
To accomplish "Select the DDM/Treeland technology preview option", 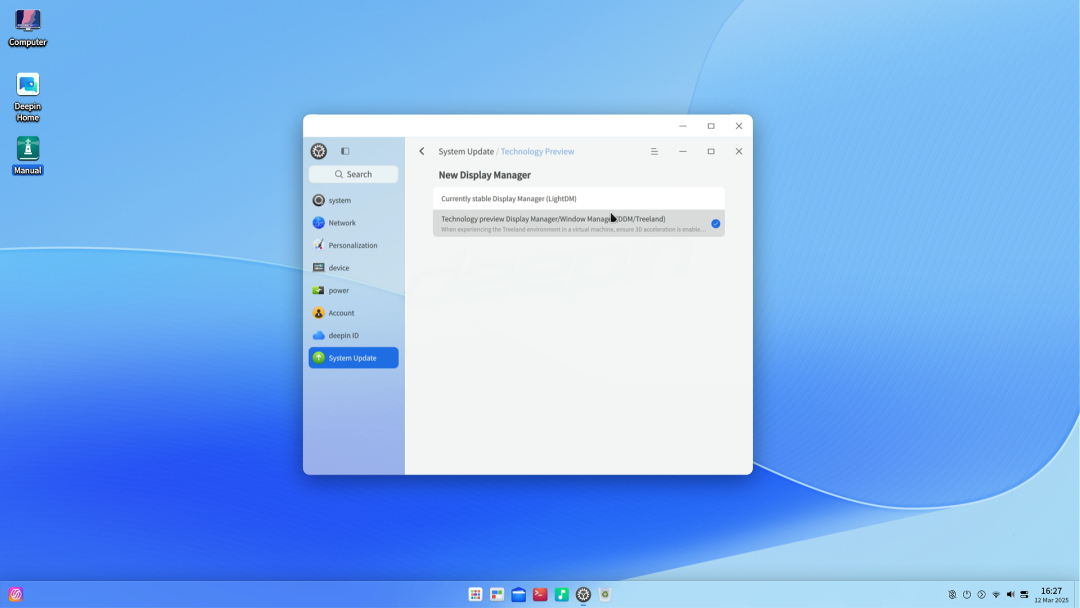I will 579,223.
